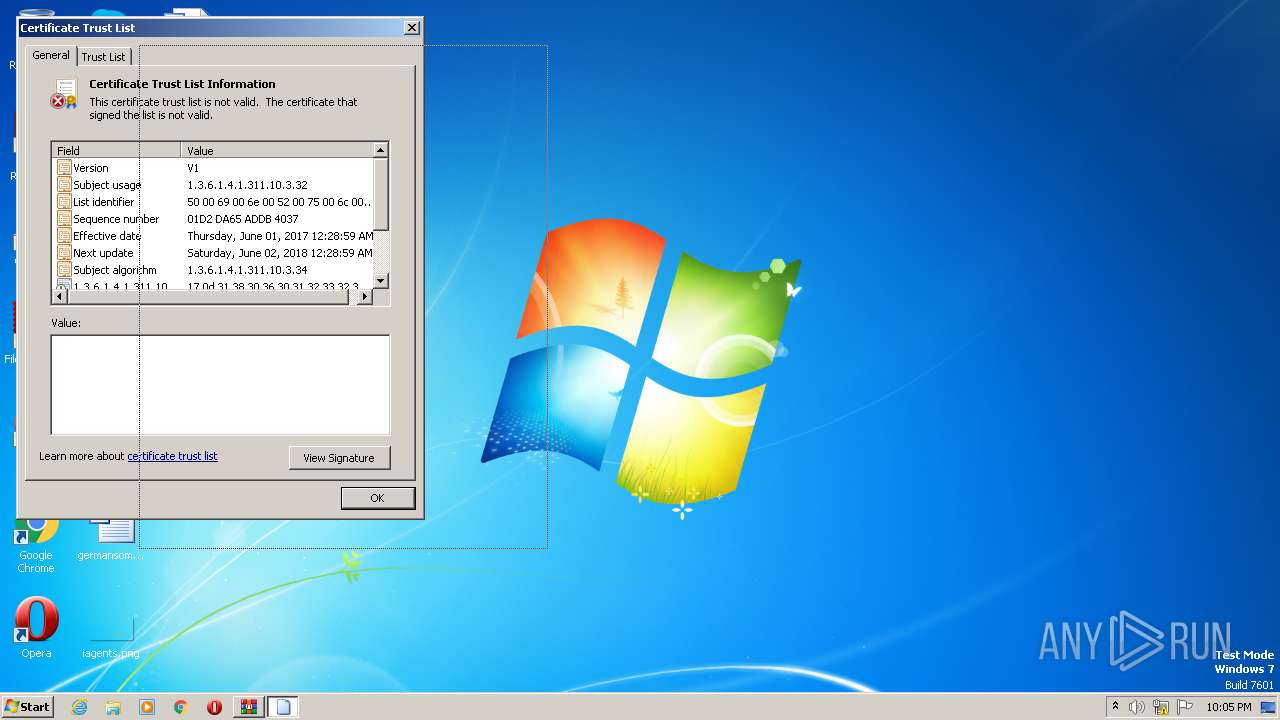
Task: Click the Show desktop button
Action: [1268, 707]
